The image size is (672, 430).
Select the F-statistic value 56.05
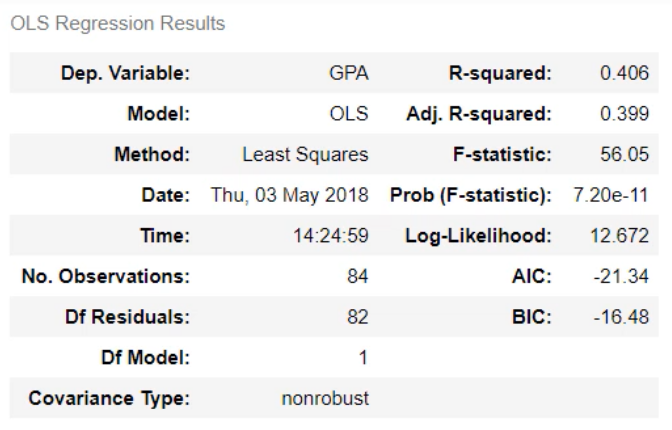point(628,155)
